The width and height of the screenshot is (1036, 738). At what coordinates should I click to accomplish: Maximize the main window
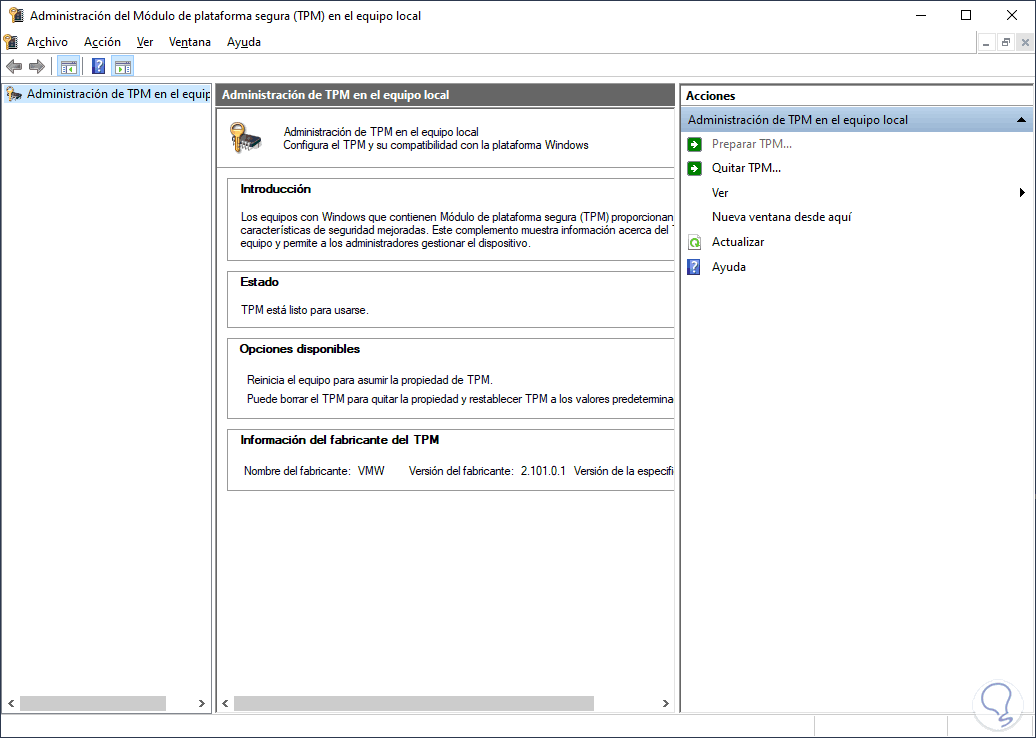tap(966, 15)
